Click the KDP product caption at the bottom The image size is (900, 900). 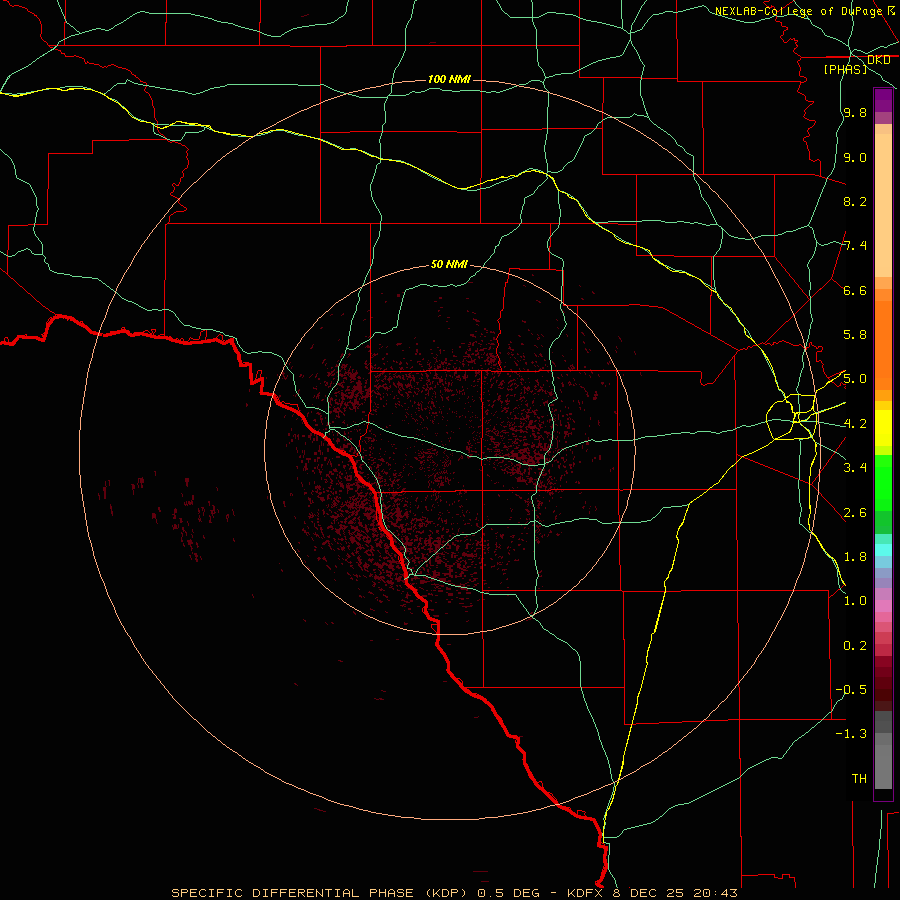coord(454,893)
